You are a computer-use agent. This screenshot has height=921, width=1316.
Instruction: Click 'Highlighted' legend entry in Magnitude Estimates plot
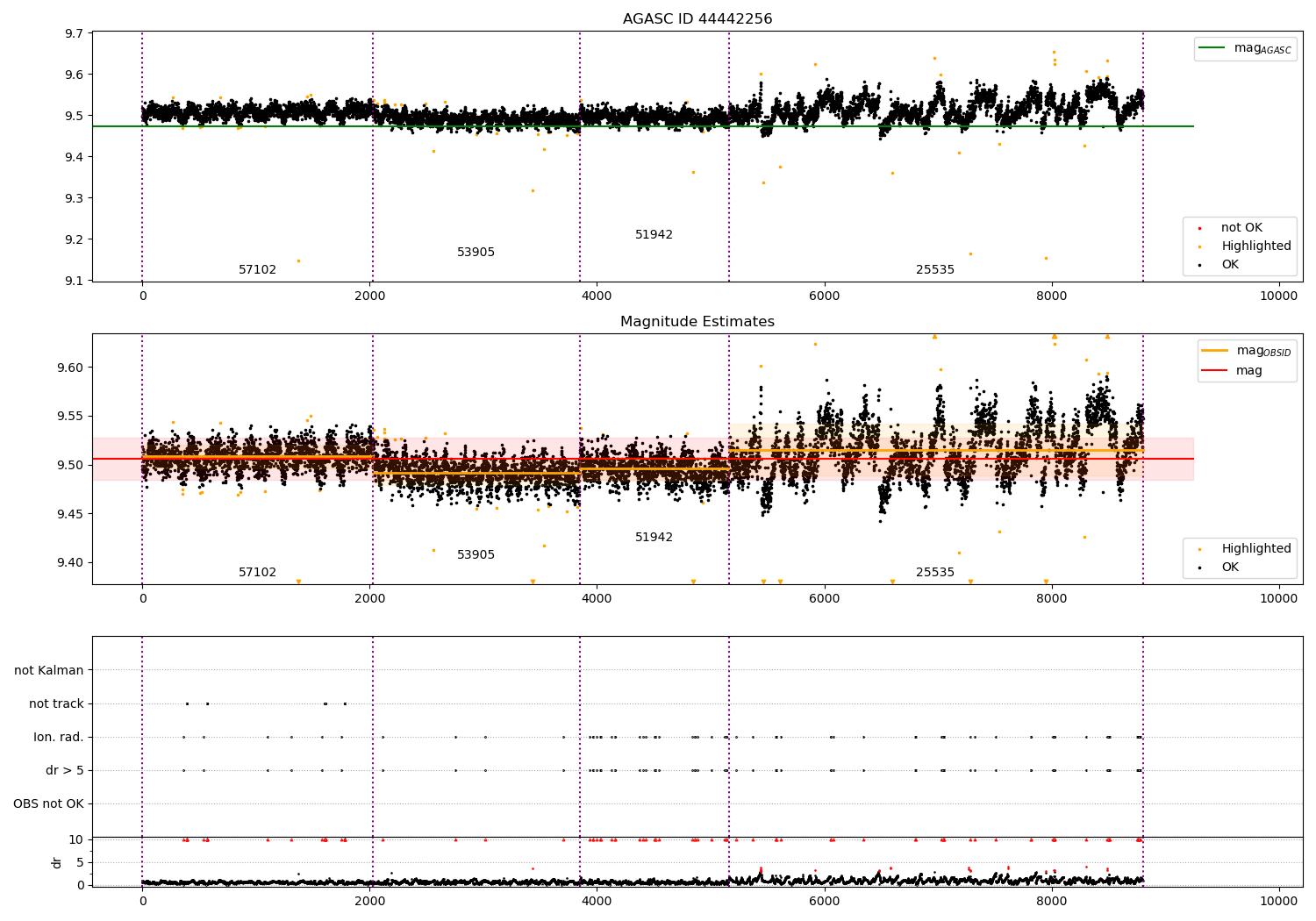click(1256, 549)
